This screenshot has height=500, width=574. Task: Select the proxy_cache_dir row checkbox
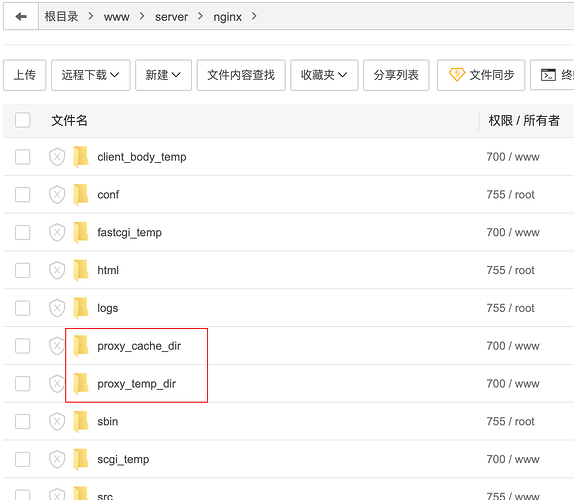click(x=23, y=346)
